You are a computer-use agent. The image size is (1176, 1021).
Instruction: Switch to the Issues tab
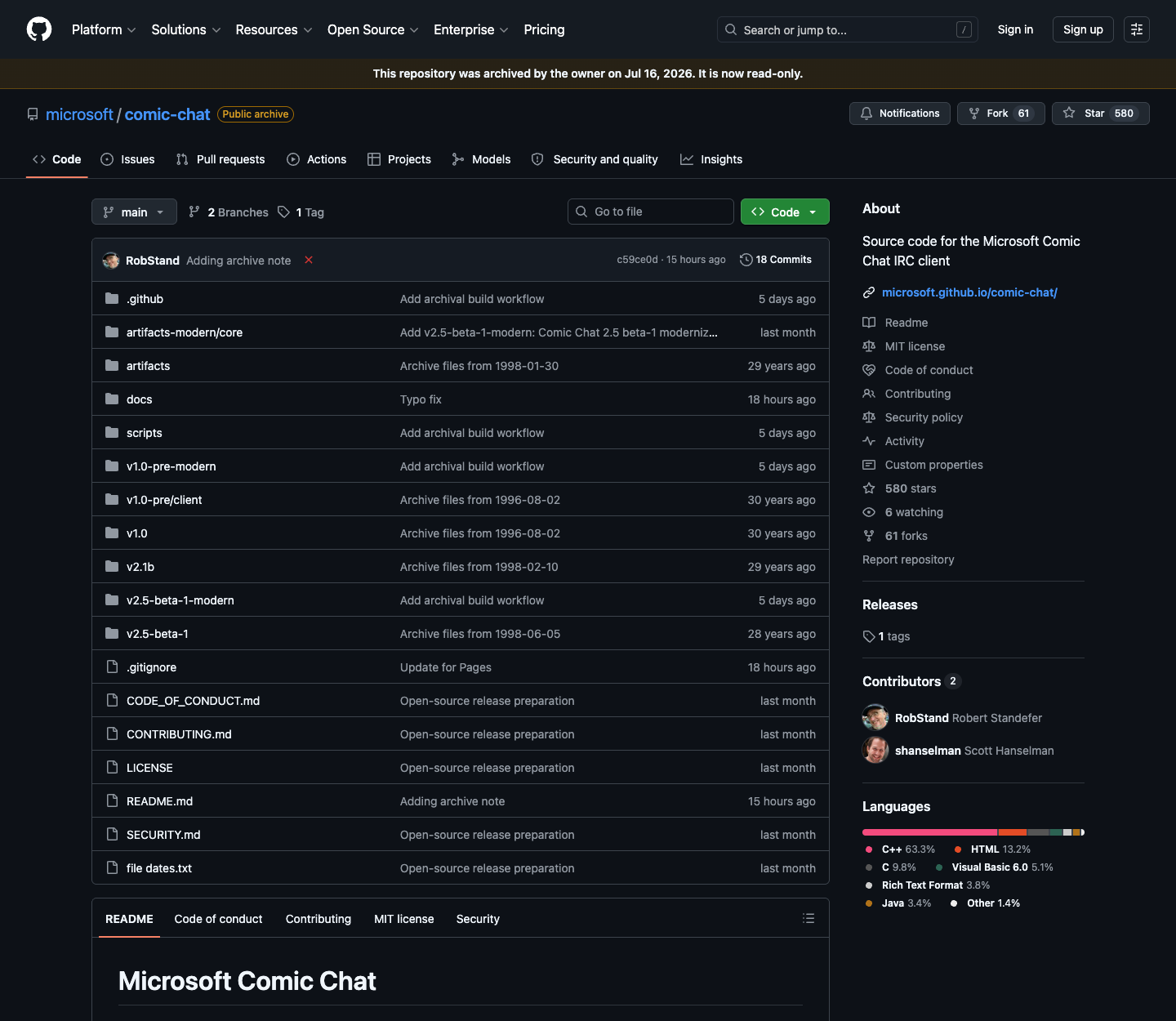[x=127, y=159]
